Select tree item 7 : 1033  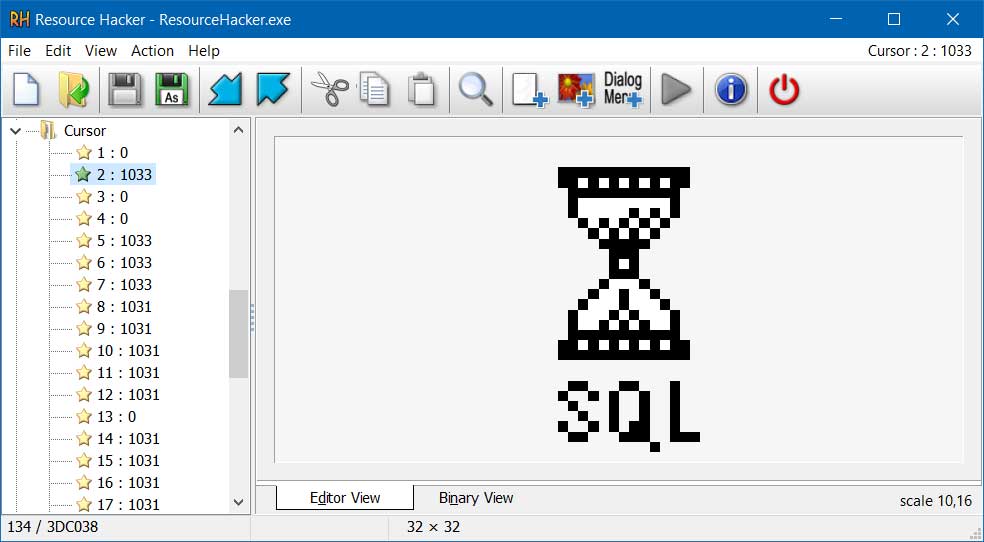click(124, 284)
